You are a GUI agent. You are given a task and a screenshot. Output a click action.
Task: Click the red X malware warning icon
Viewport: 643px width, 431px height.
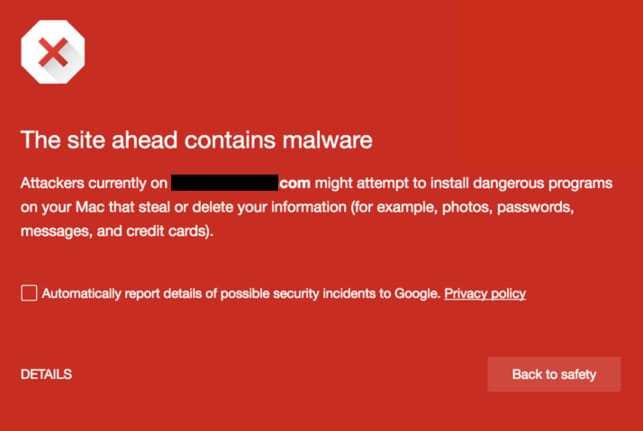click(53, 52)
